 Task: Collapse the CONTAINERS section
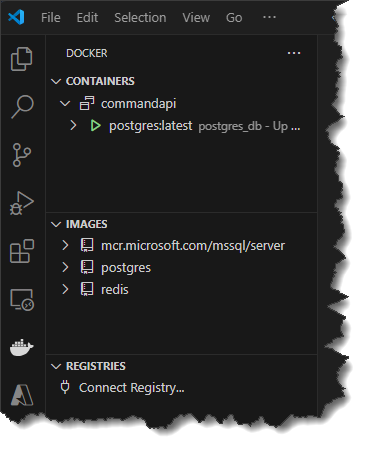56,81
